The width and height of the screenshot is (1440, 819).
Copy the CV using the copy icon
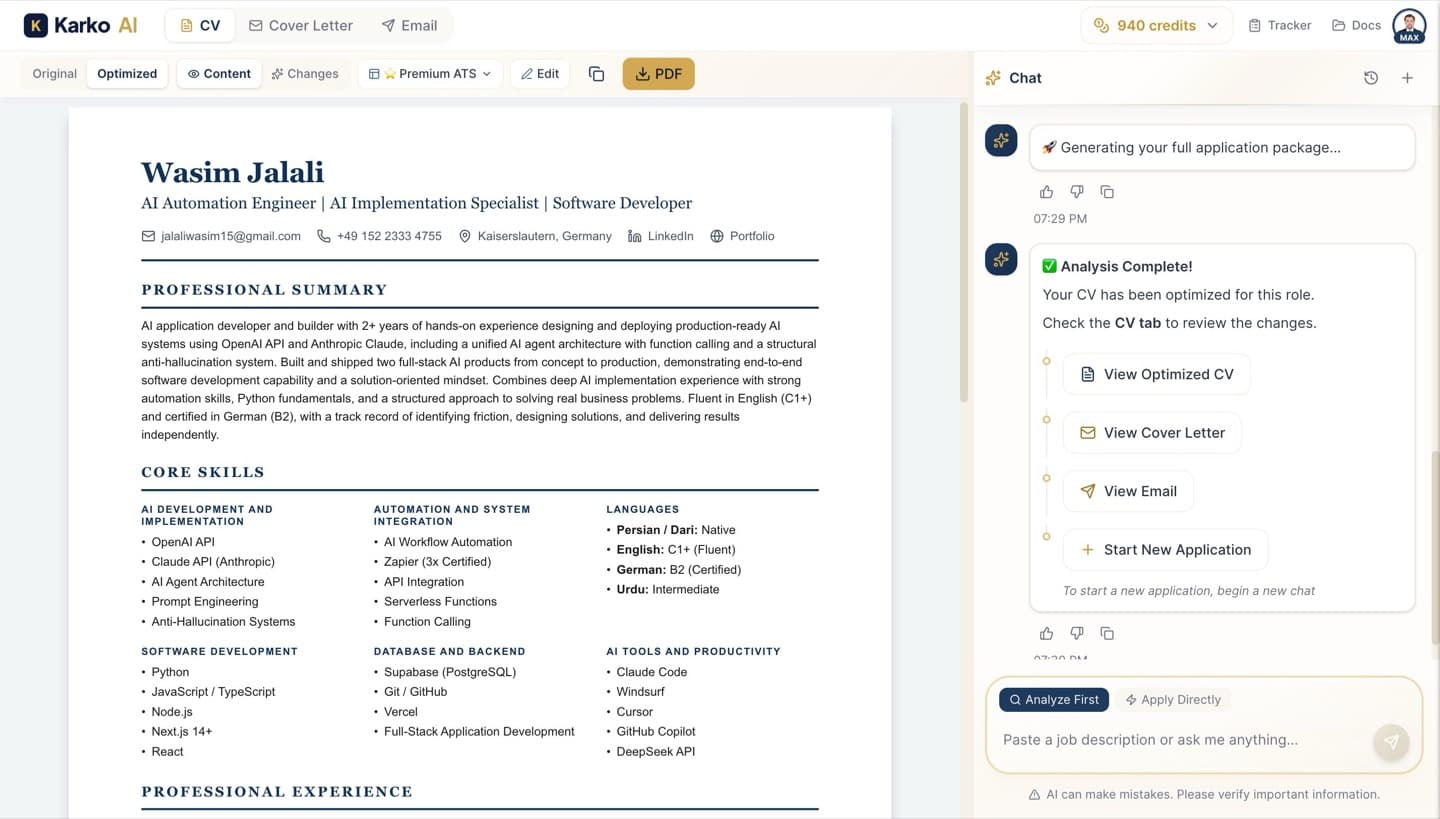[596, 73]
